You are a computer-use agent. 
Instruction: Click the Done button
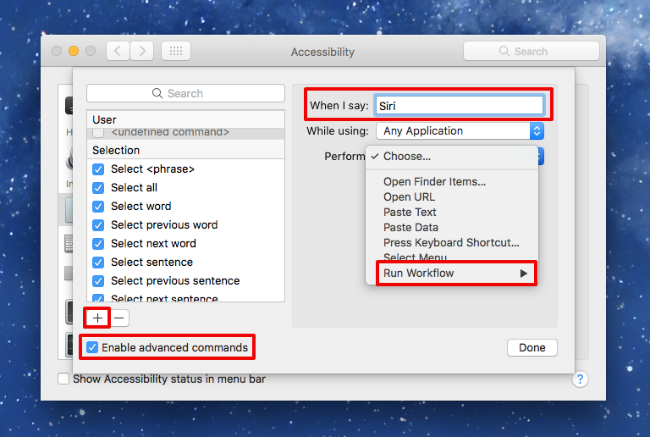532,347
